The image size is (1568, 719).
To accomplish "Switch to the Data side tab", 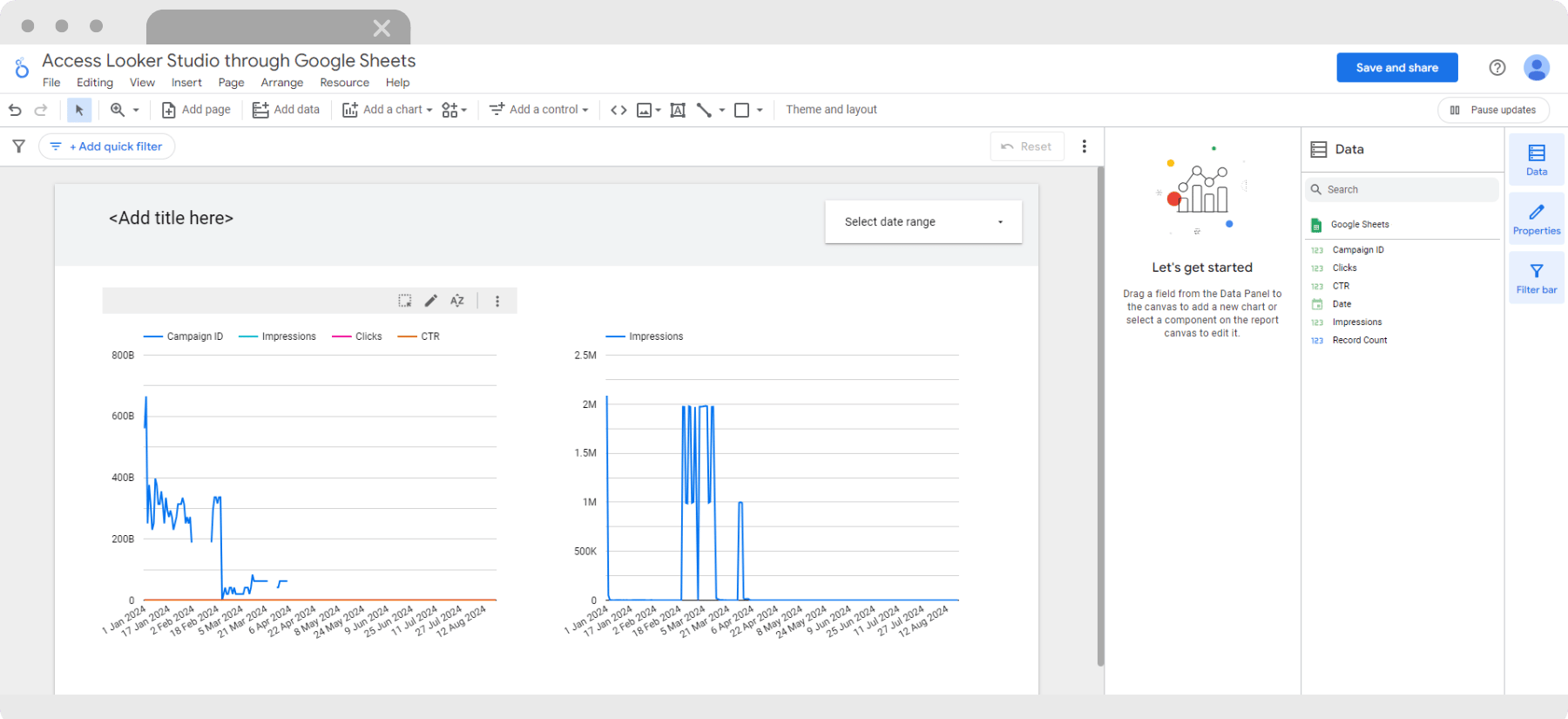I will [1537, 159].
